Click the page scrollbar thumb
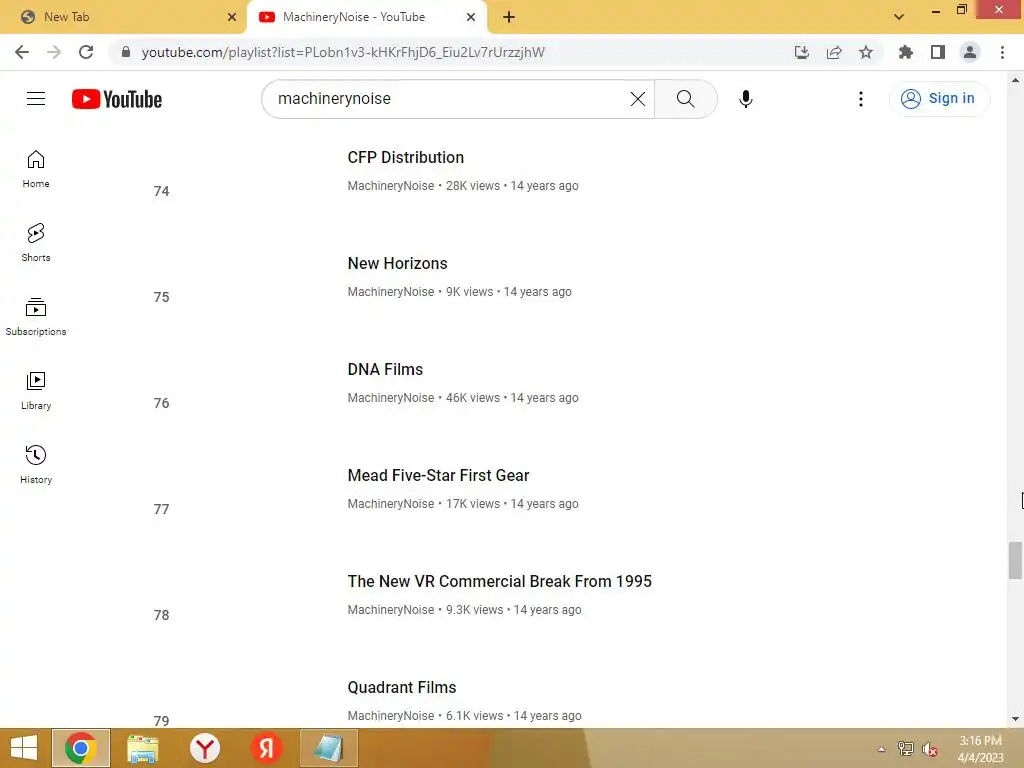 pos(1015,560)
